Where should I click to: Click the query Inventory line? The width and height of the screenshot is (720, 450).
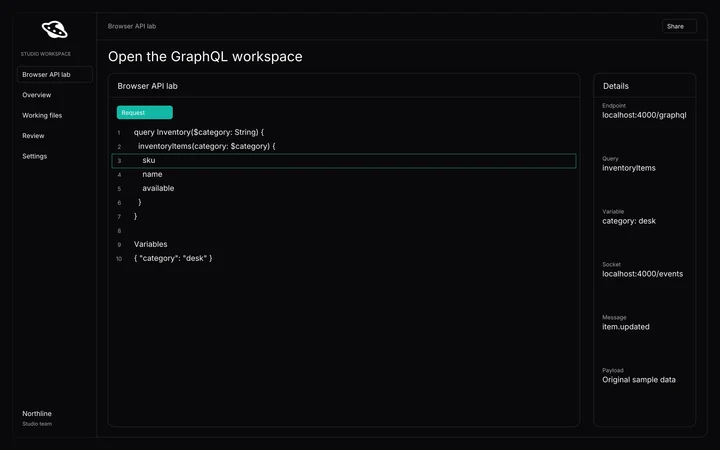199,132
